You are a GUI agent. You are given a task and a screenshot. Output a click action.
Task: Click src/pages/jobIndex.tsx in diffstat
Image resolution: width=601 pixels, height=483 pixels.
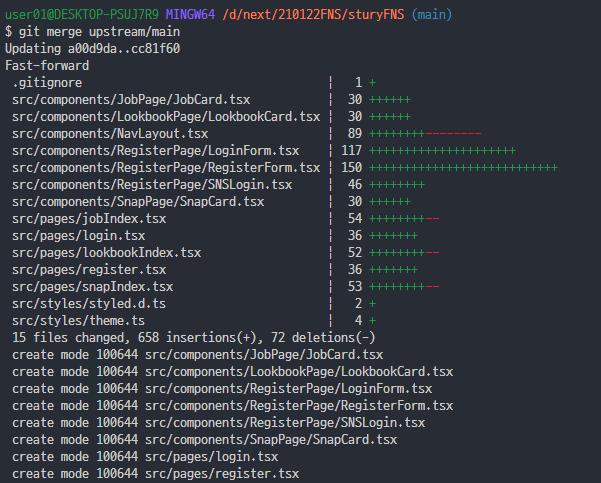[x=89, y=218]
